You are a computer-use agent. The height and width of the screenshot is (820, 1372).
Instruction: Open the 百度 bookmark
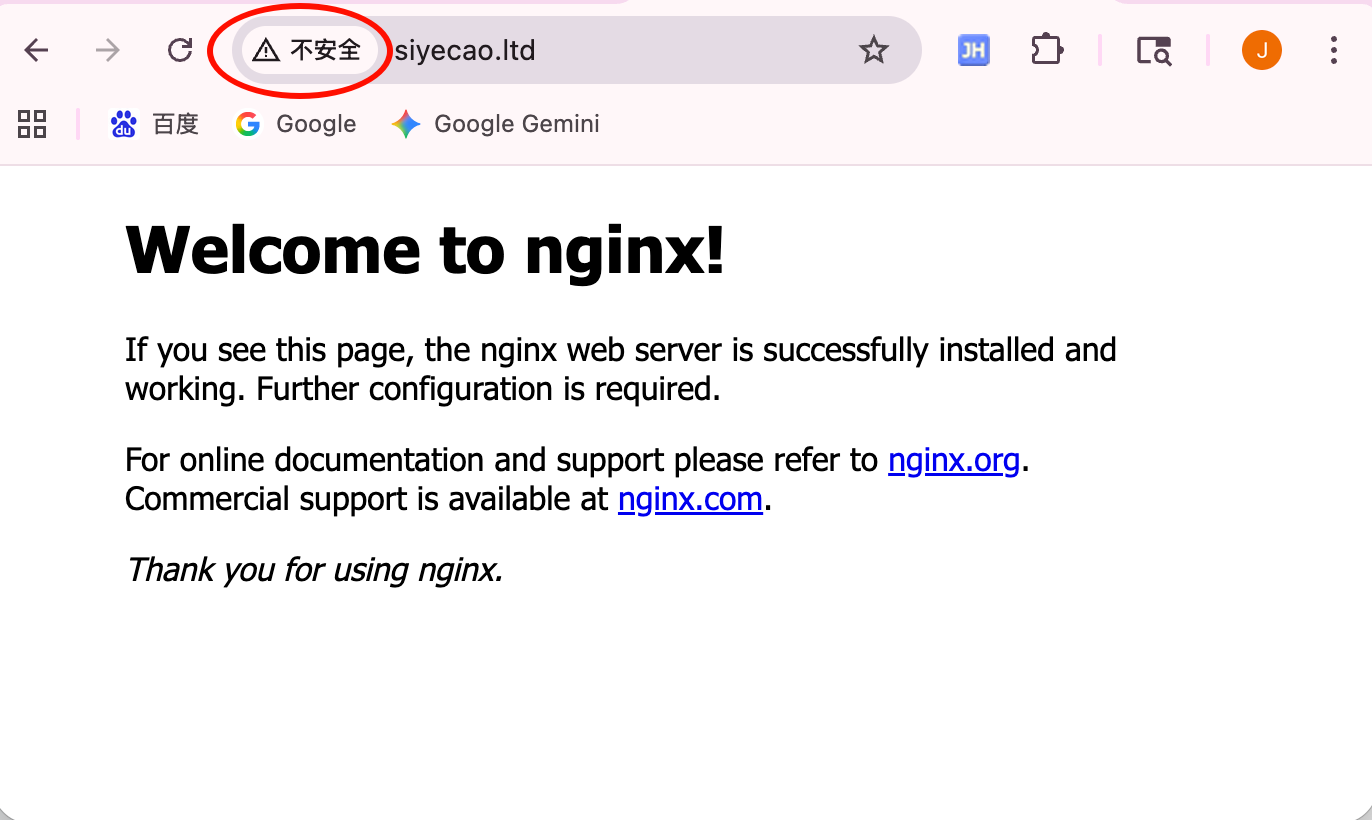tap(154, 124)
